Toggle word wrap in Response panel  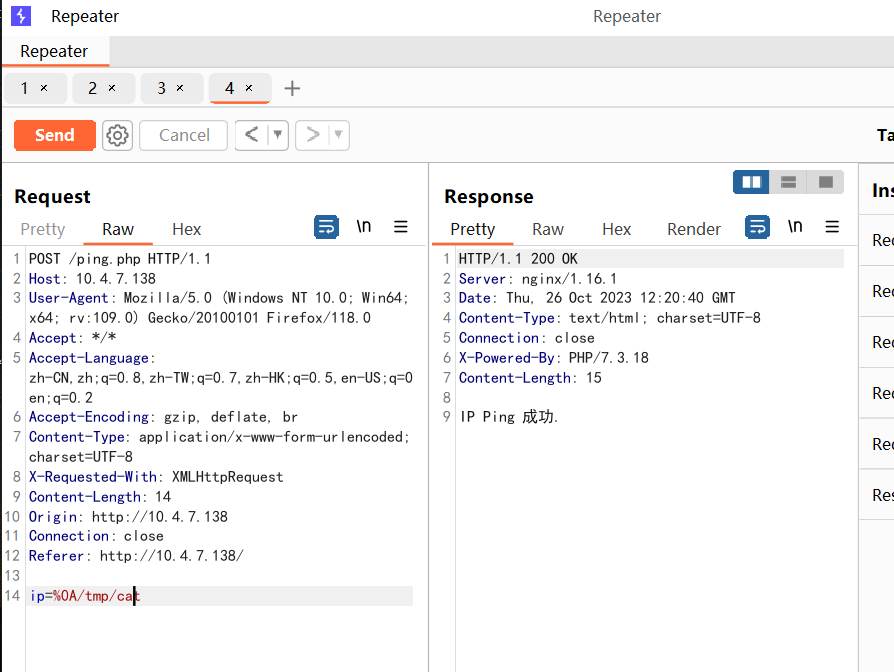757,227
